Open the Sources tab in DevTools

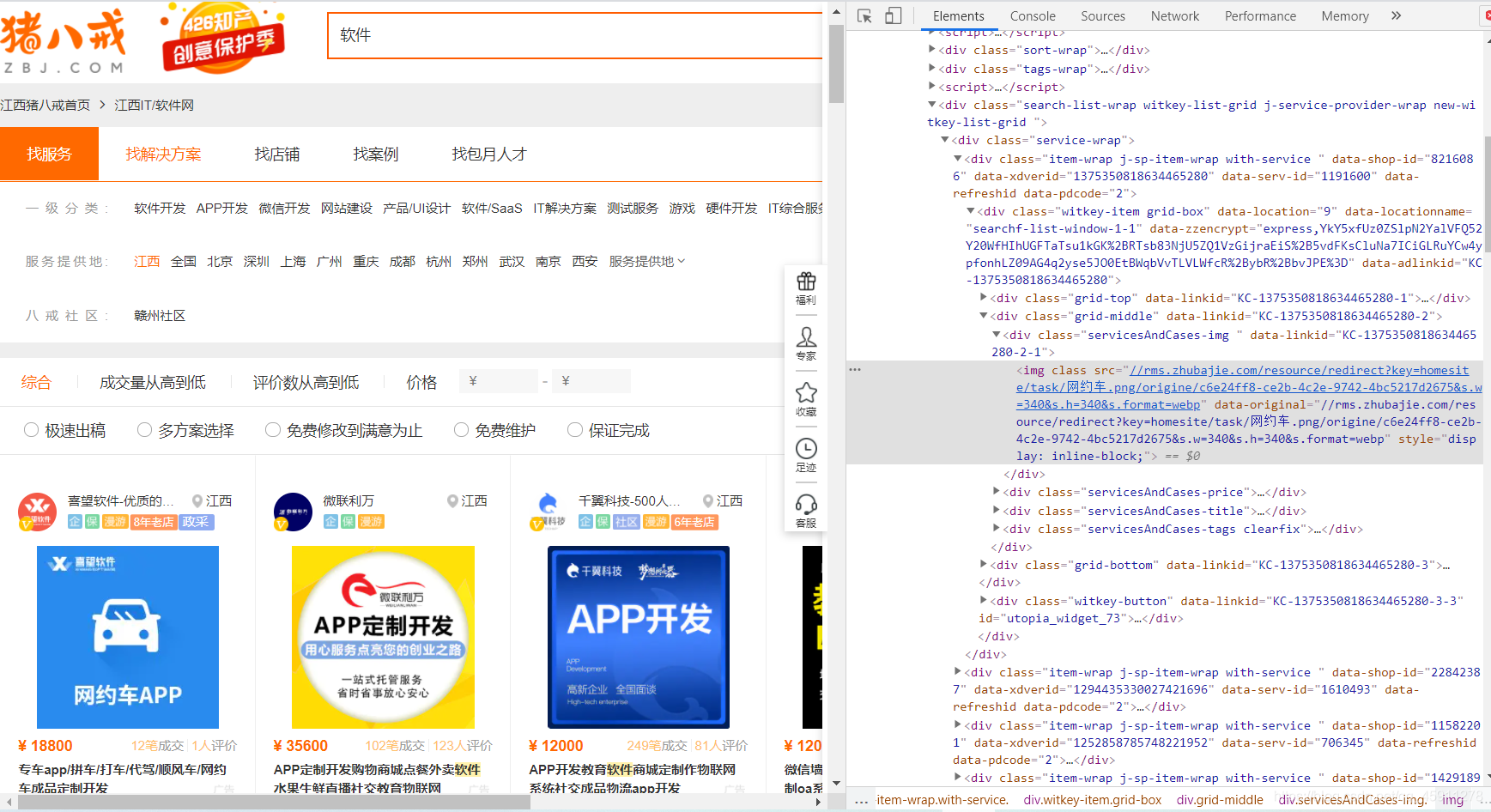click(x=1103, y=15)
